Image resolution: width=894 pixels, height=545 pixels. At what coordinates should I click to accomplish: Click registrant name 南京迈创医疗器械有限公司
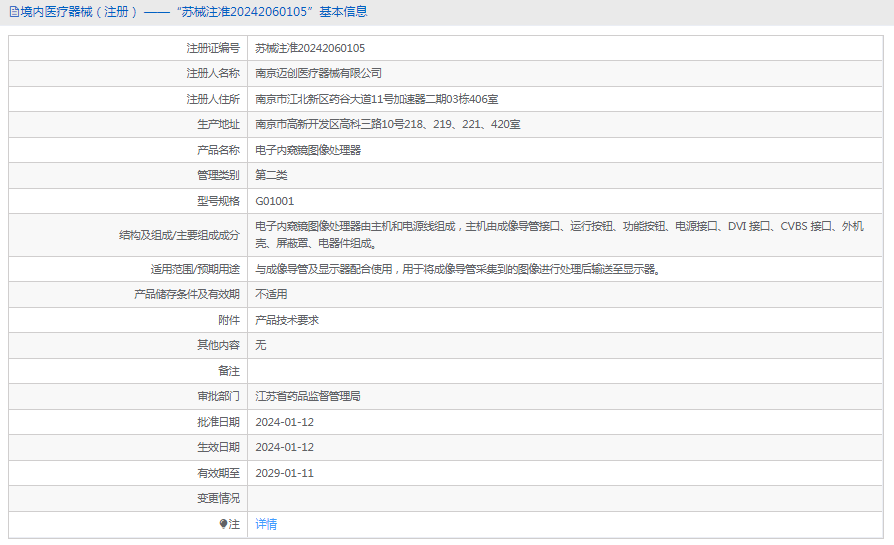[318, 74]
